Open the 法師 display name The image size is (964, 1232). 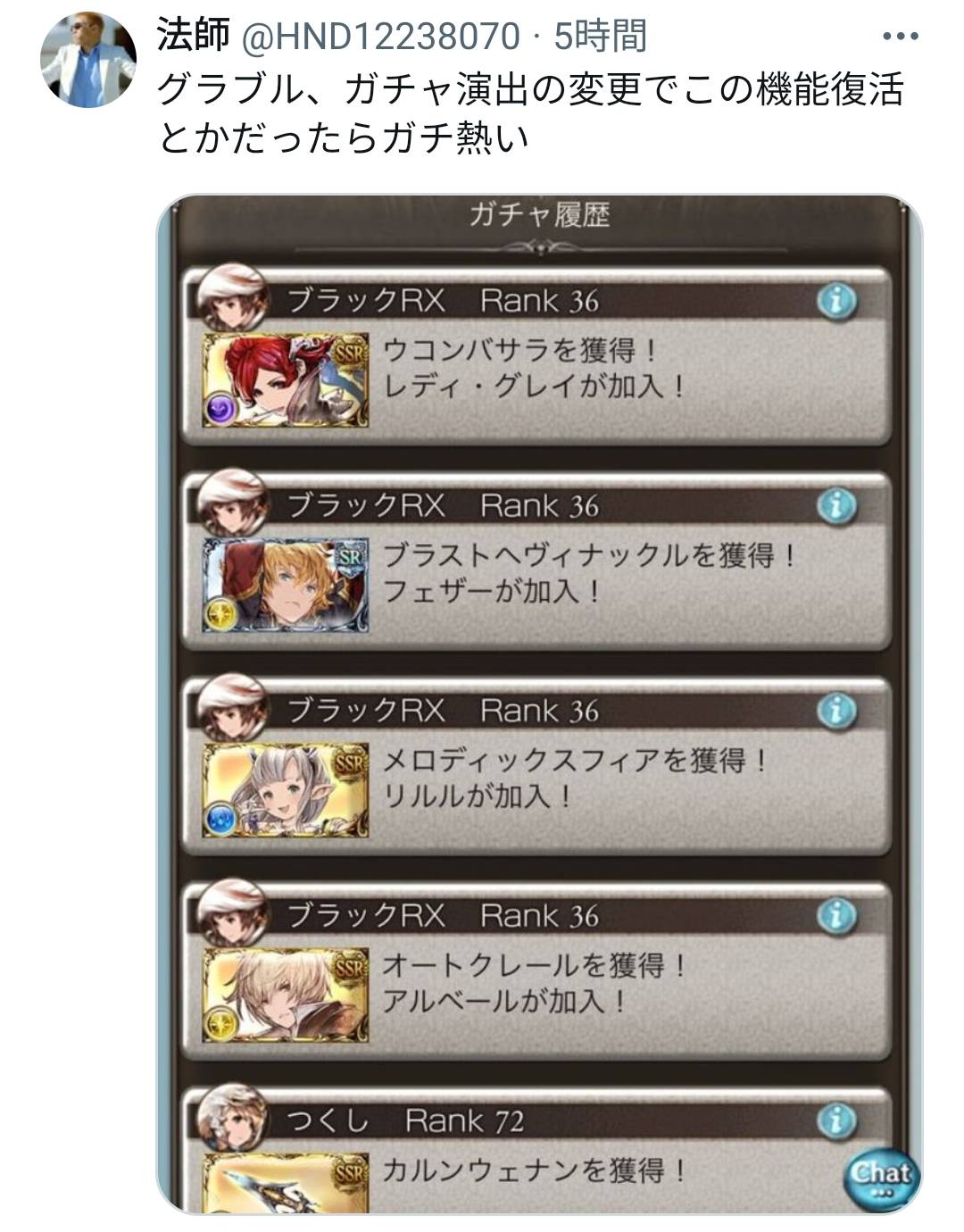click(x=194, y=36)
